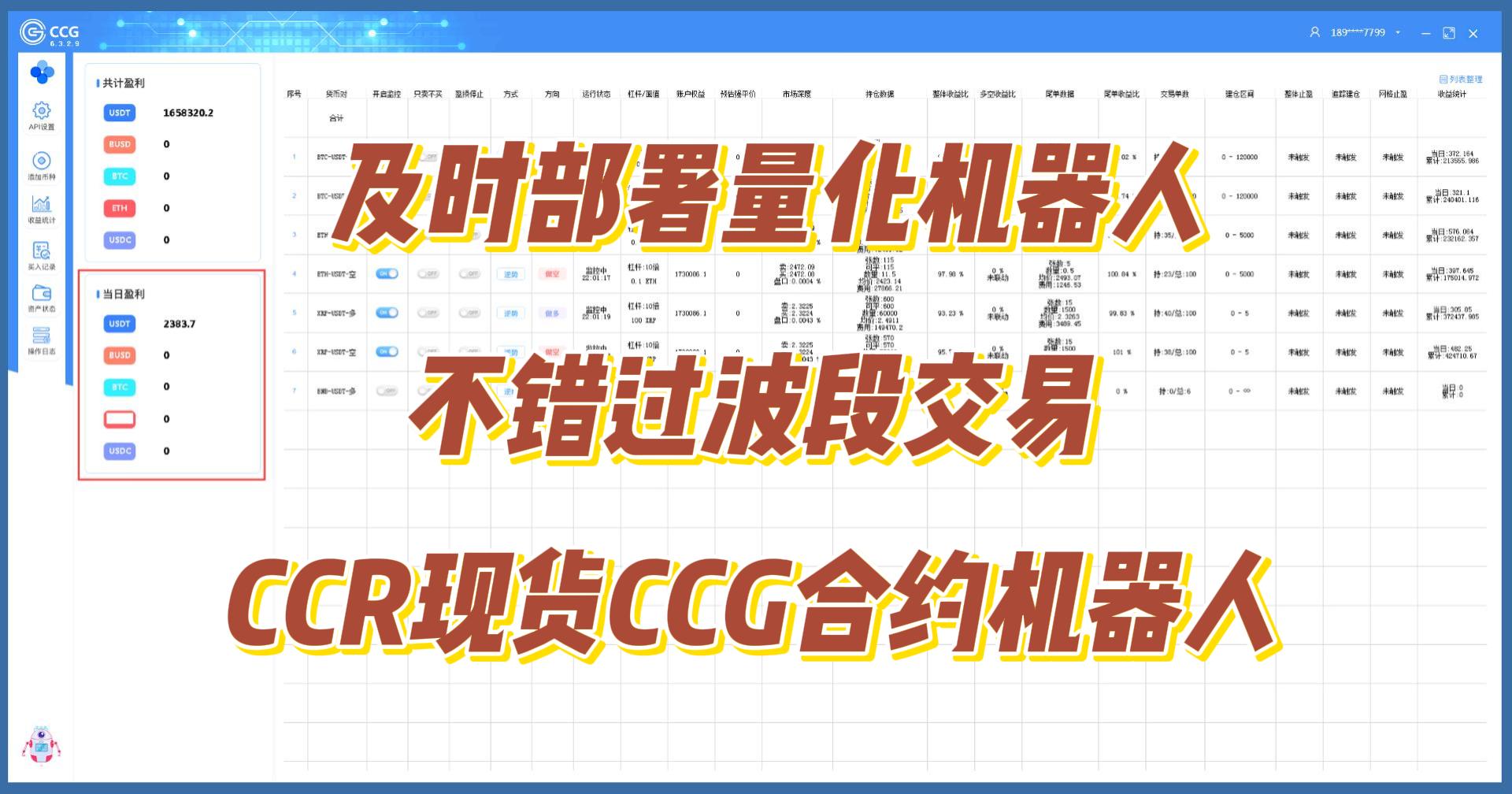Click the user avatar icon in title bar
Image resolution: width=1512 pixels, height=794 pixels.
click(x=1314, y=32)
